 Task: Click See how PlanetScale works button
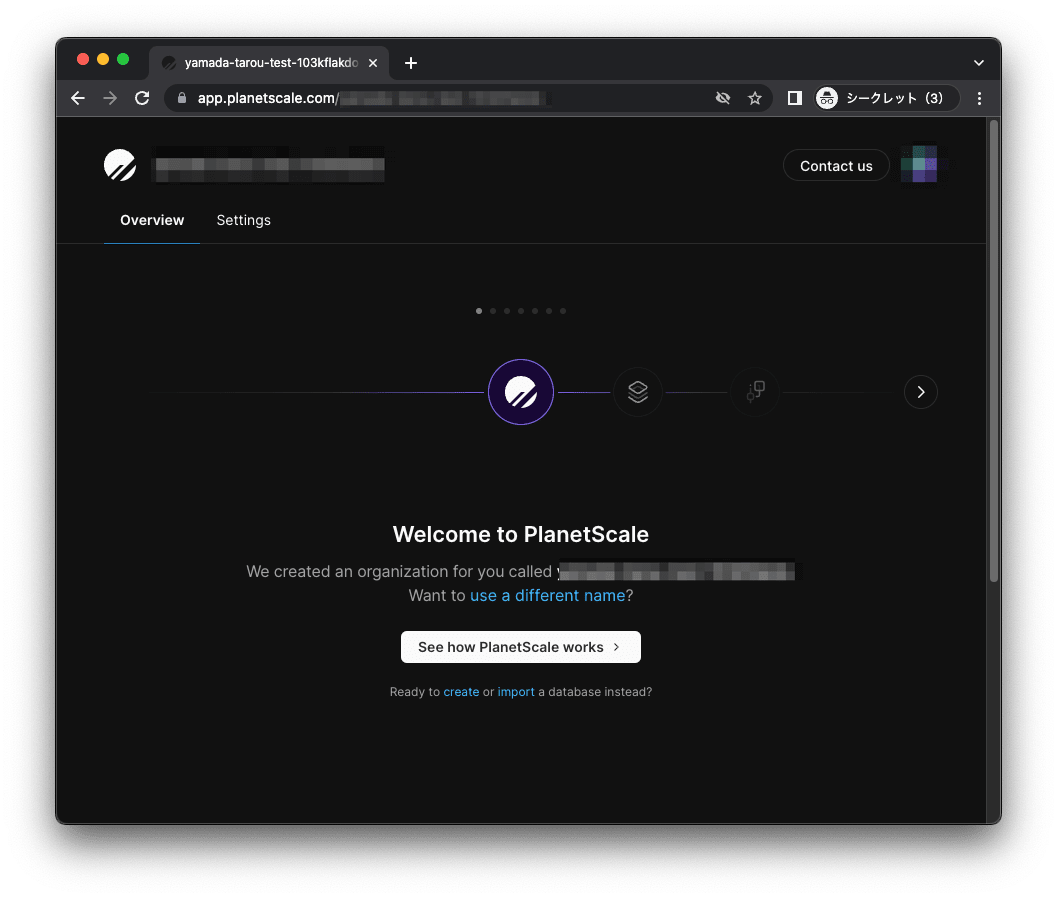521,647
